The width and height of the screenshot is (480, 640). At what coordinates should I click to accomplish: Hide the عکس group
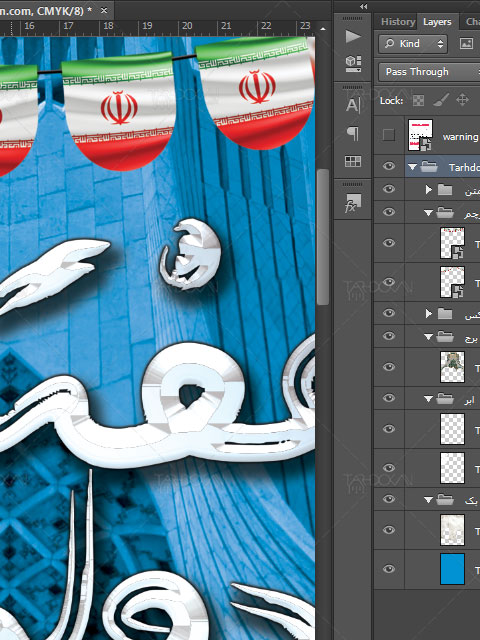[389, 313]
